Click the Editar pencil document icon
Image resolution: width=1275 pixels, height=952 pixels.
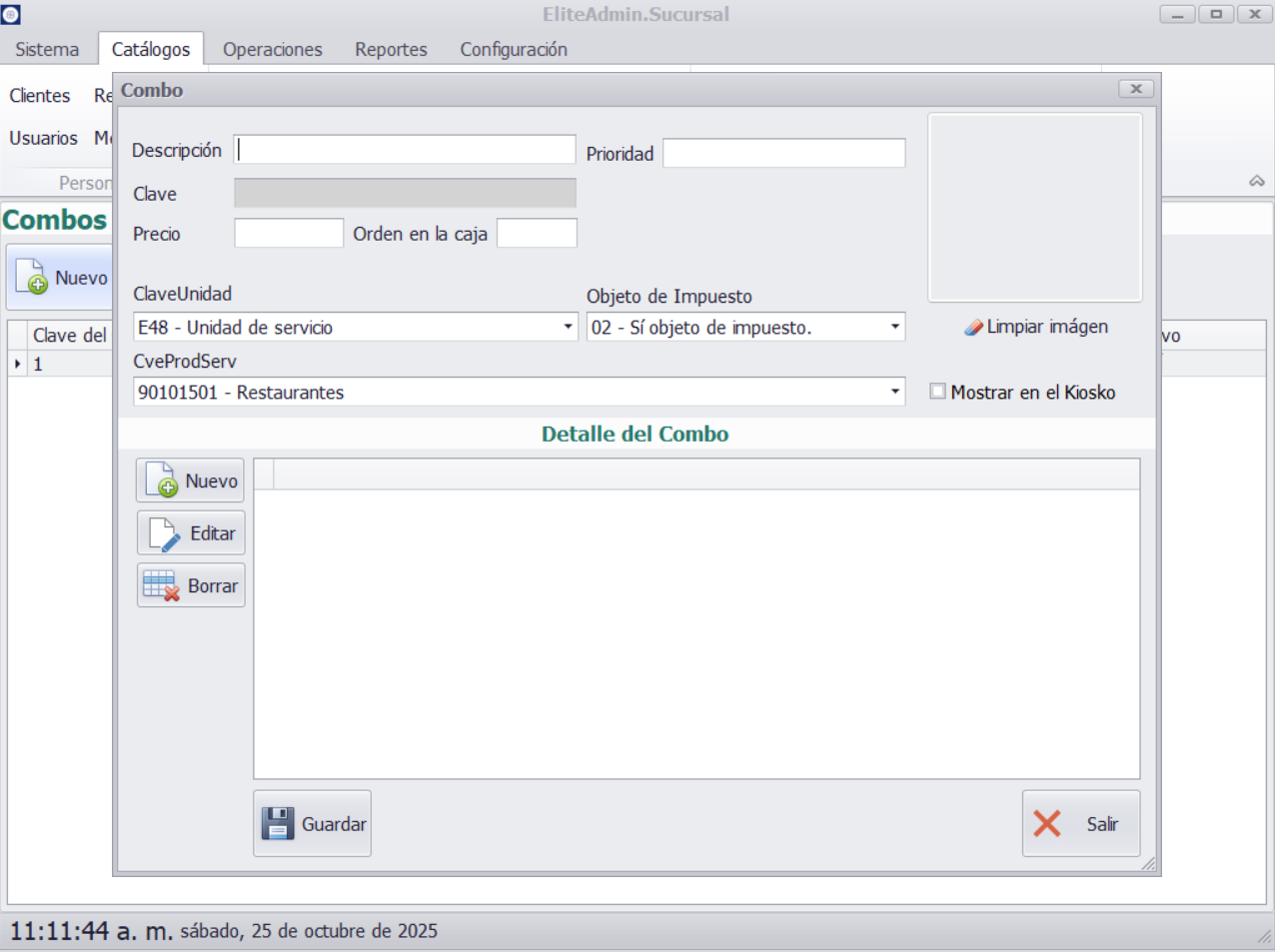pos(164,533)
